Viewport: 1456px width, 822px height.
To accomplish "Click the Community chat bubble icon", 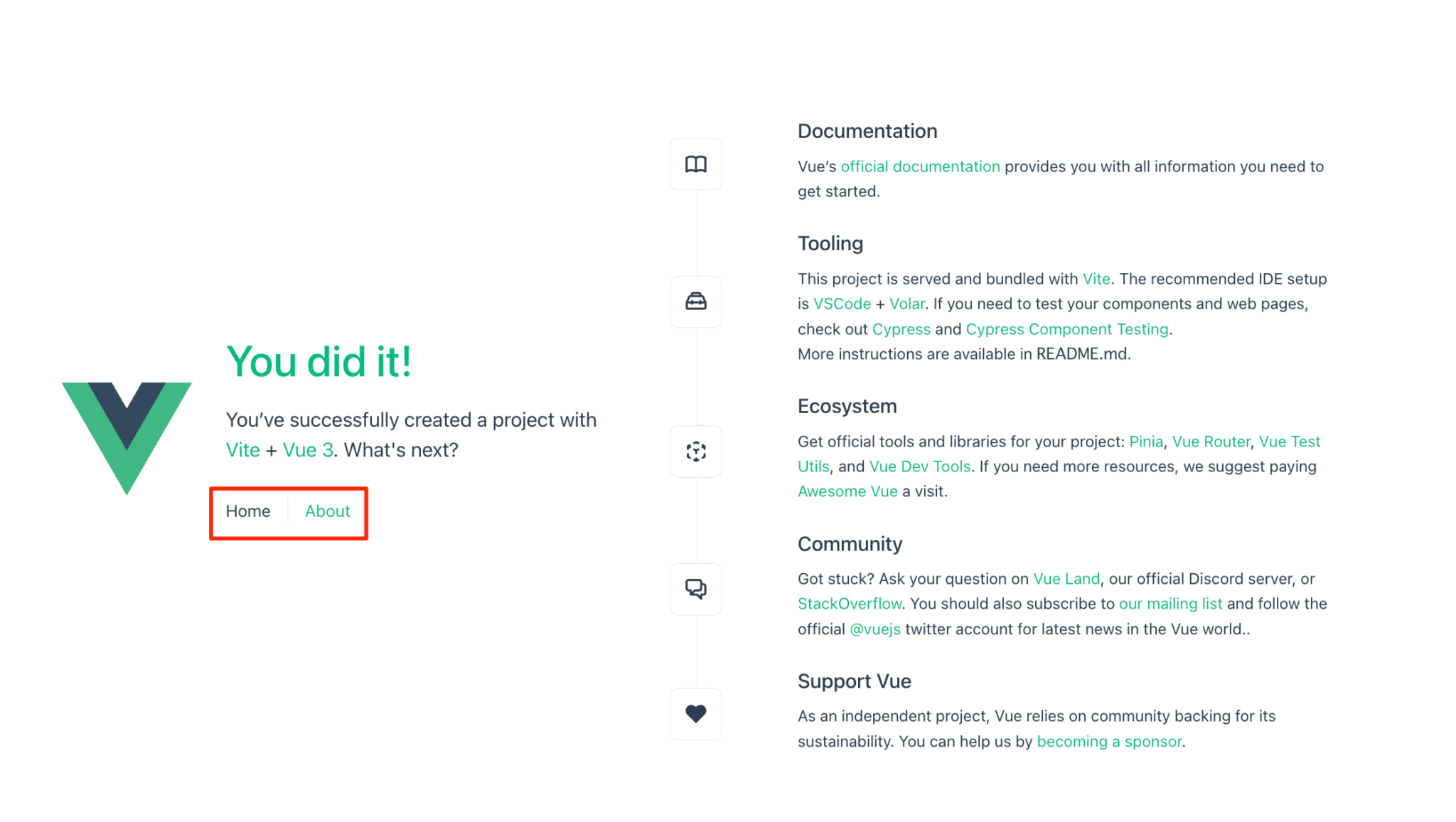I will [695, 589].
